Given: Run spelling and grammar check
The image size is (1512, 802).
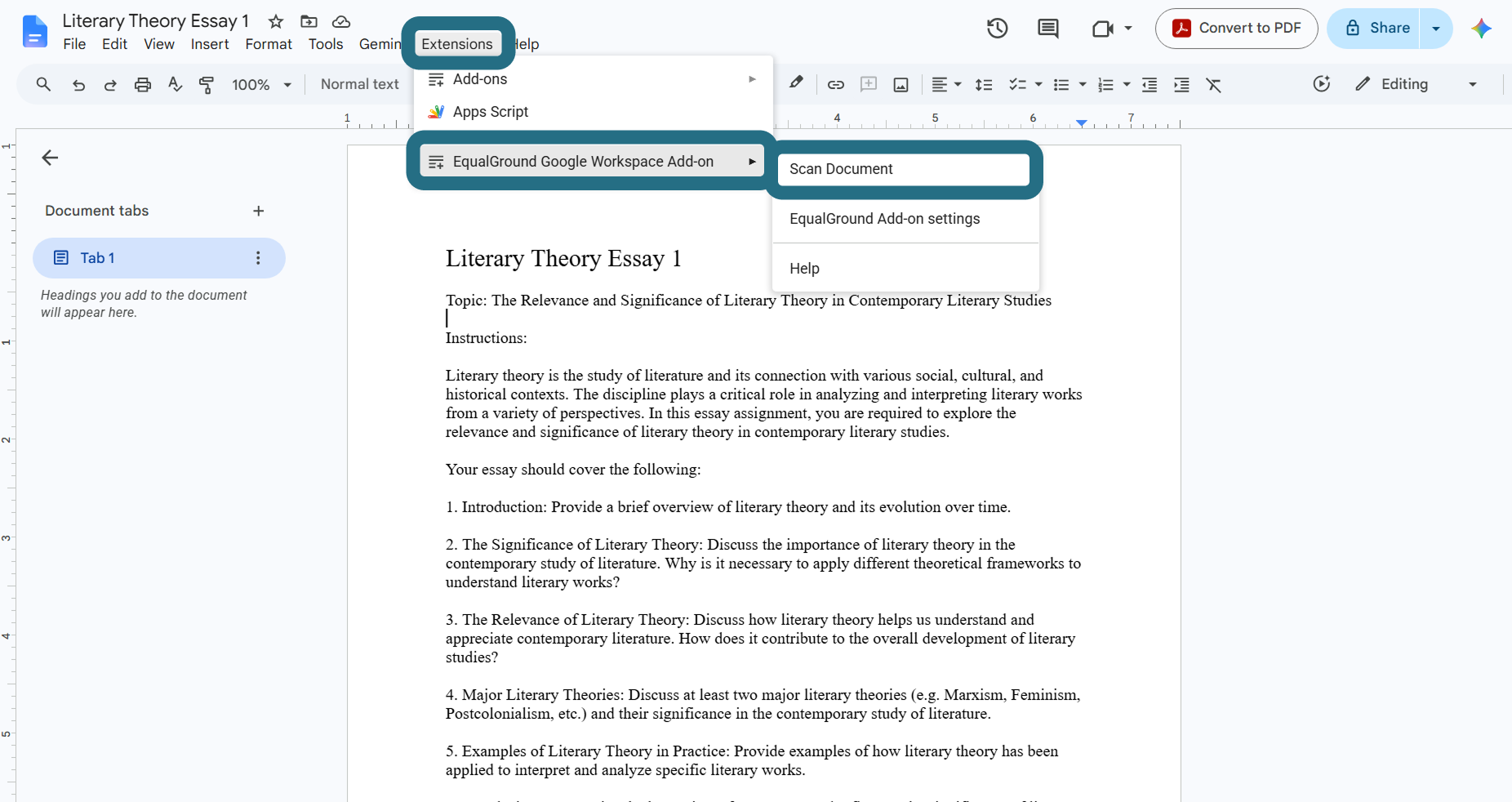Looking at the screenshot, I should click(x=175, y=84).
